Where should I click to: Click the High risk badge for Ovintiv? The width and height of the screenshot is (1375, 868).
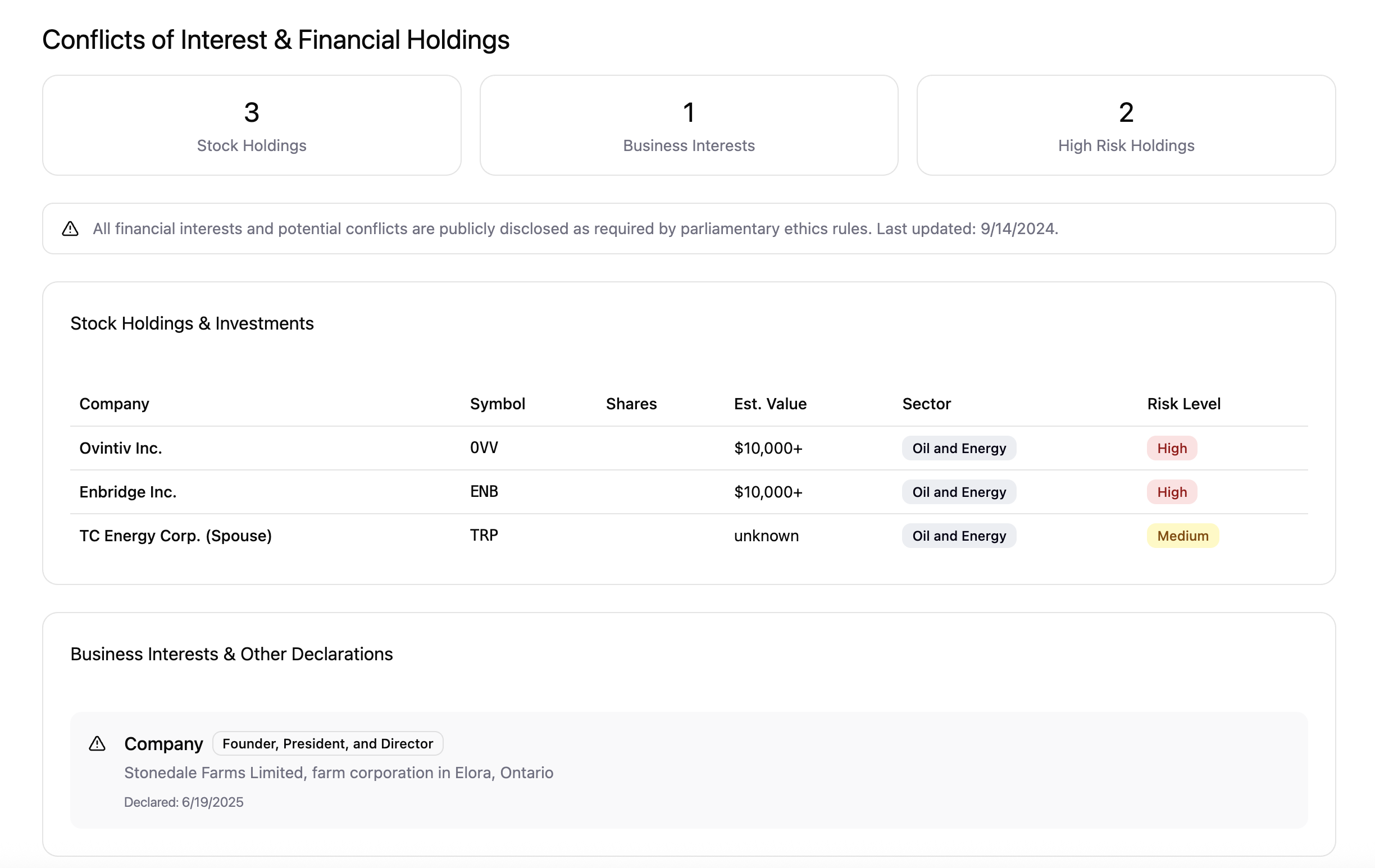(1172, 449)
